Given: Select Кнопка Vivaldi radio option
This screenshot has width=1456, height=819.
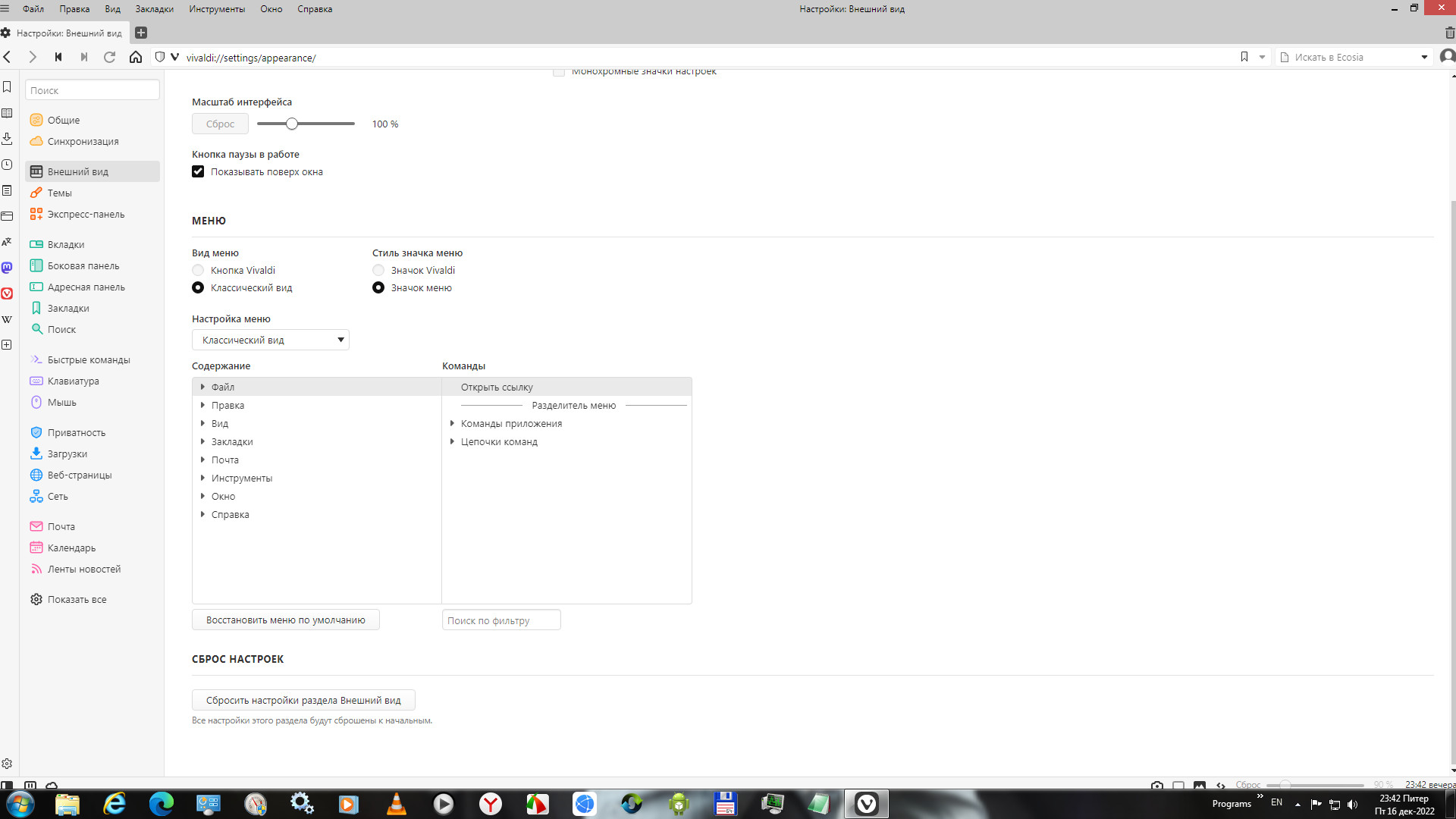Looking at the screenshot, I should point(198,270).
